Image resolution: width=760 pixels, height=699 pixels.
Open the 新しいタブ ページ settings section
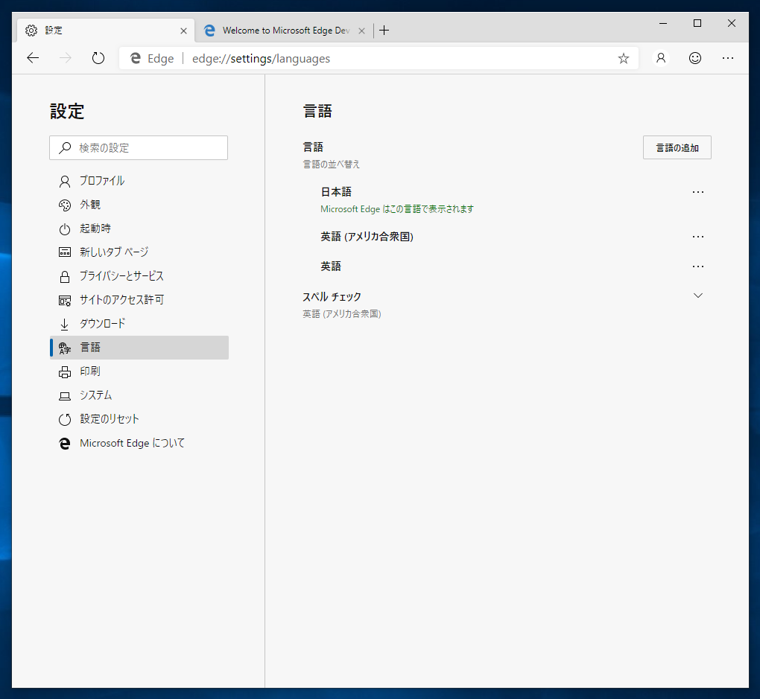pyautogui.click(x=139, y=252)
